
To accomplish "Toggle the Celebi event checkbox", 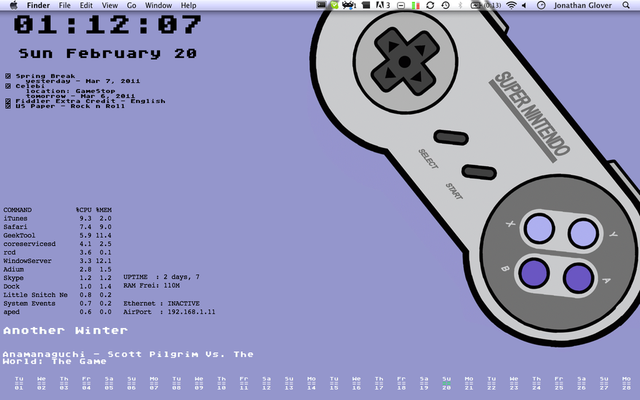I will pos(8,86).
